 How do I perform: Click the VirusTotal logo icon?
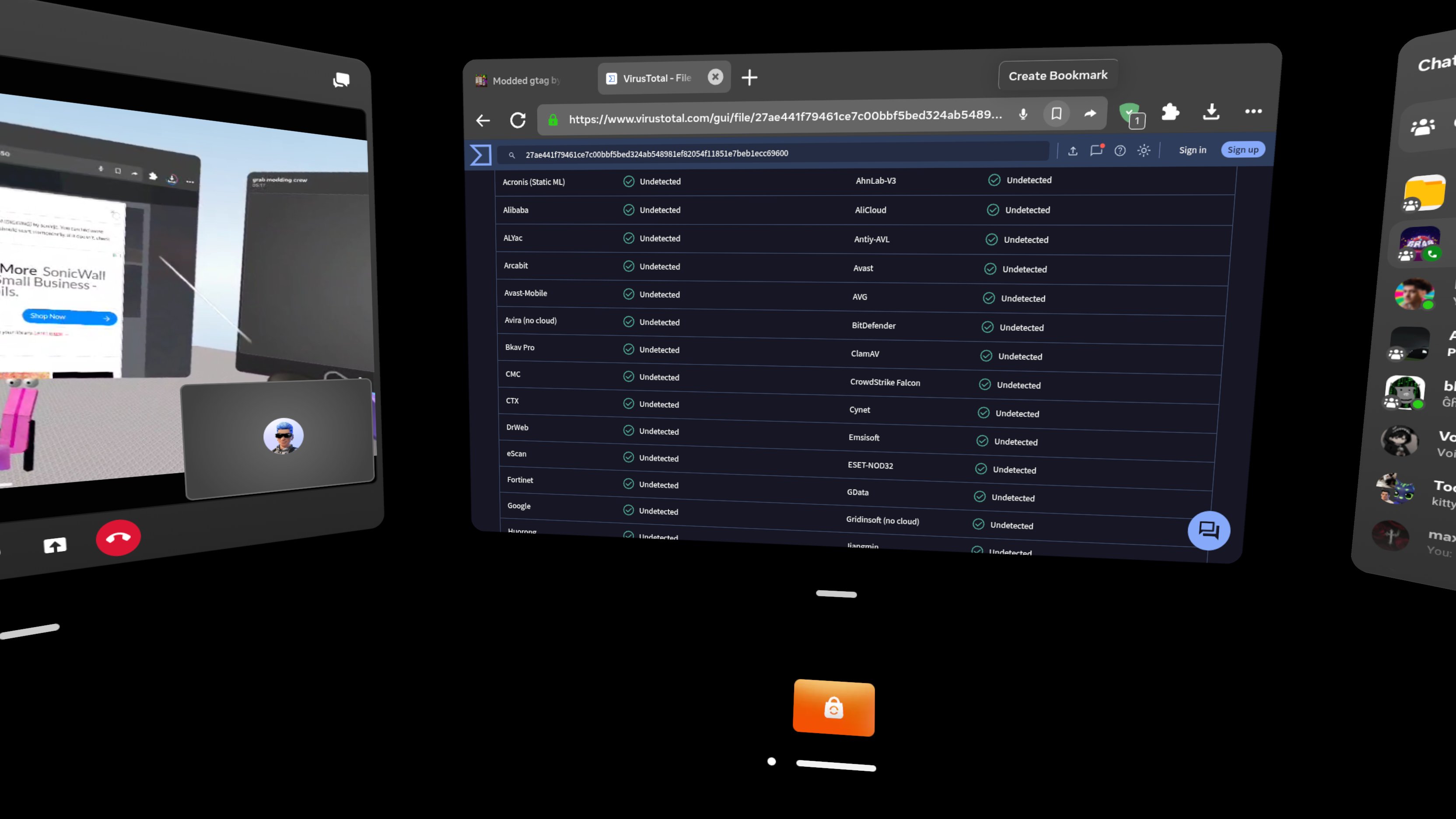tap(480, 155)
